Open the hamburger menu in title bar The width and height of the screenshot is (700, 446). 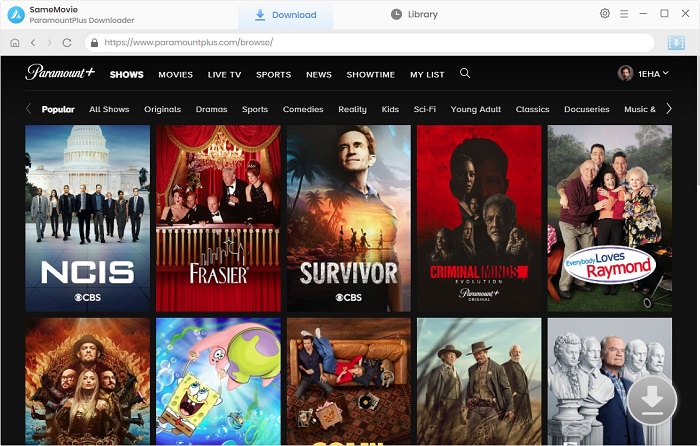[624, 14]
